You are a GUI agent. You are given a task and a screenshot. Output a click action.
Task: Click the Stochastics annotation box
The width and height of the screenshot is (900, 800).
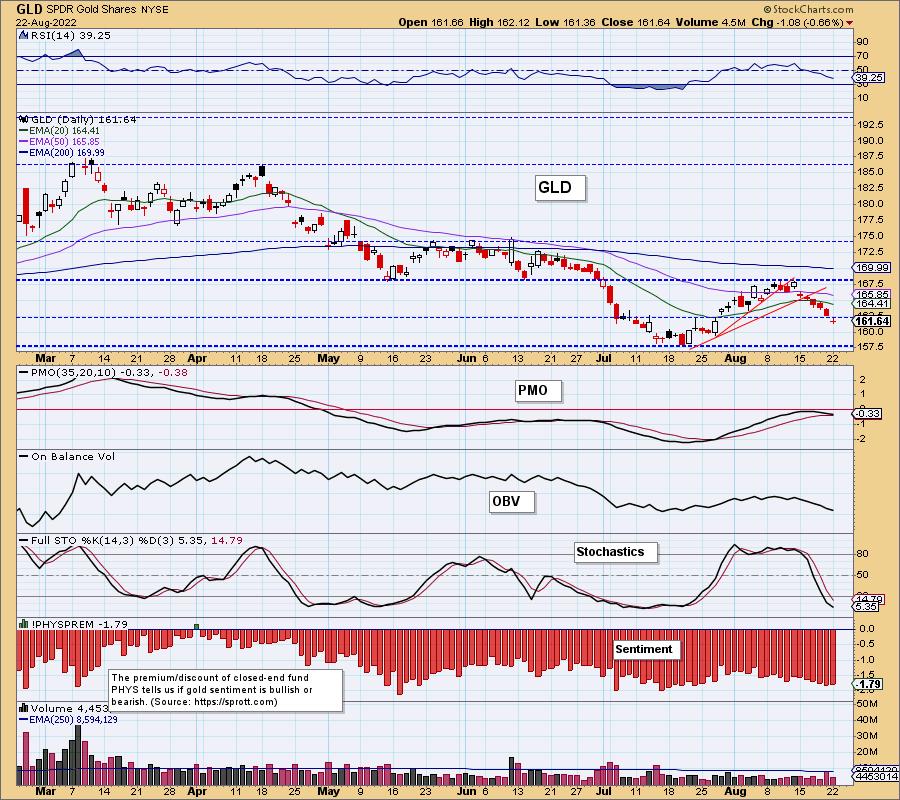coord(616,552)
